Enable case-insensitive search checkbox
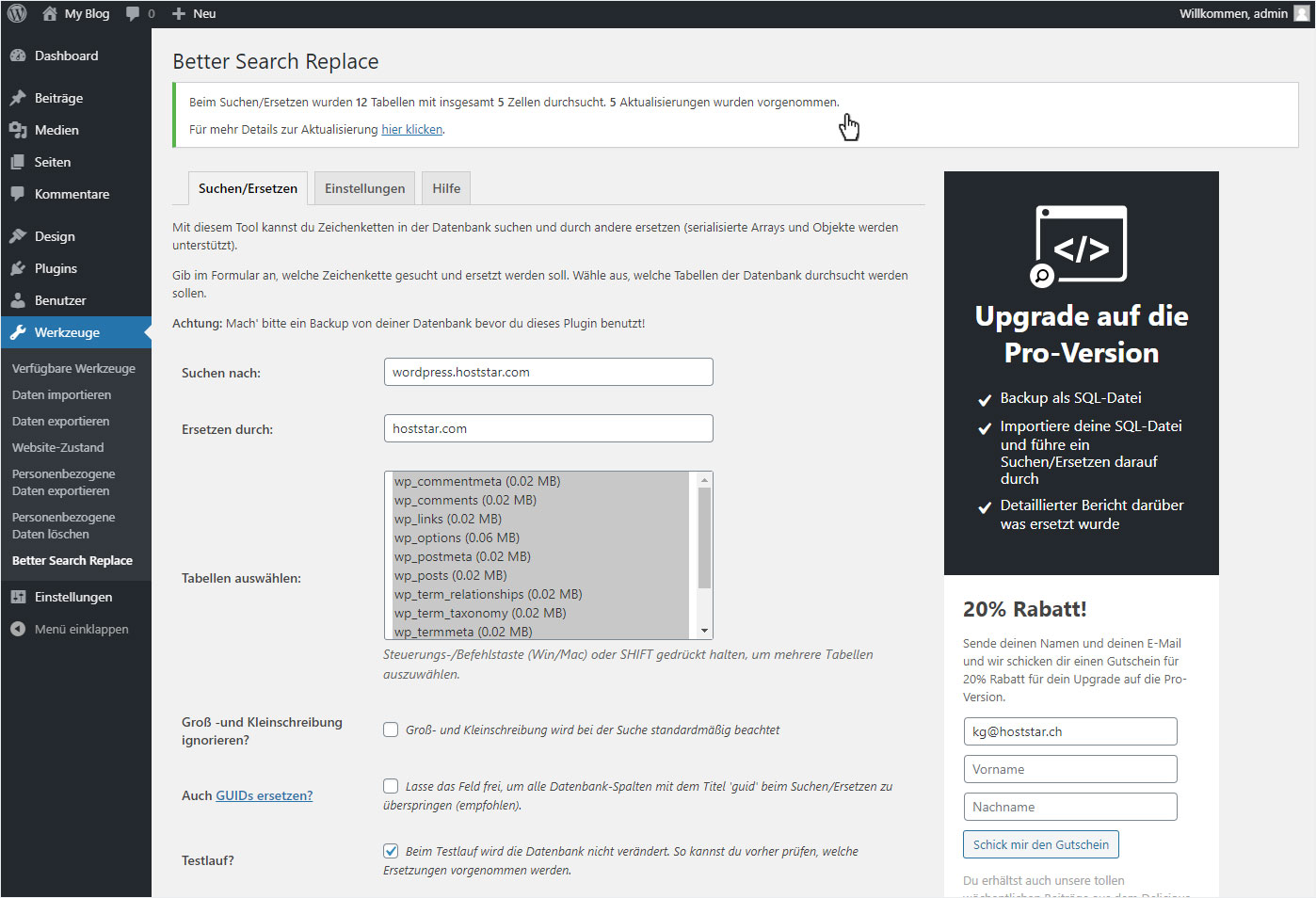Screen dimensions: 1316x898 (x=391, y=730)
